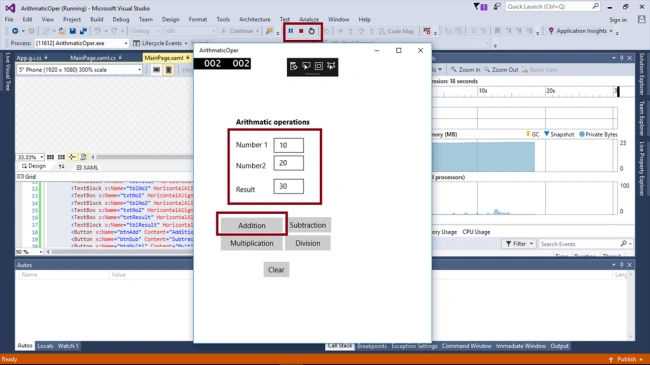Click the Clear button in ArithmaticOper

276,270
